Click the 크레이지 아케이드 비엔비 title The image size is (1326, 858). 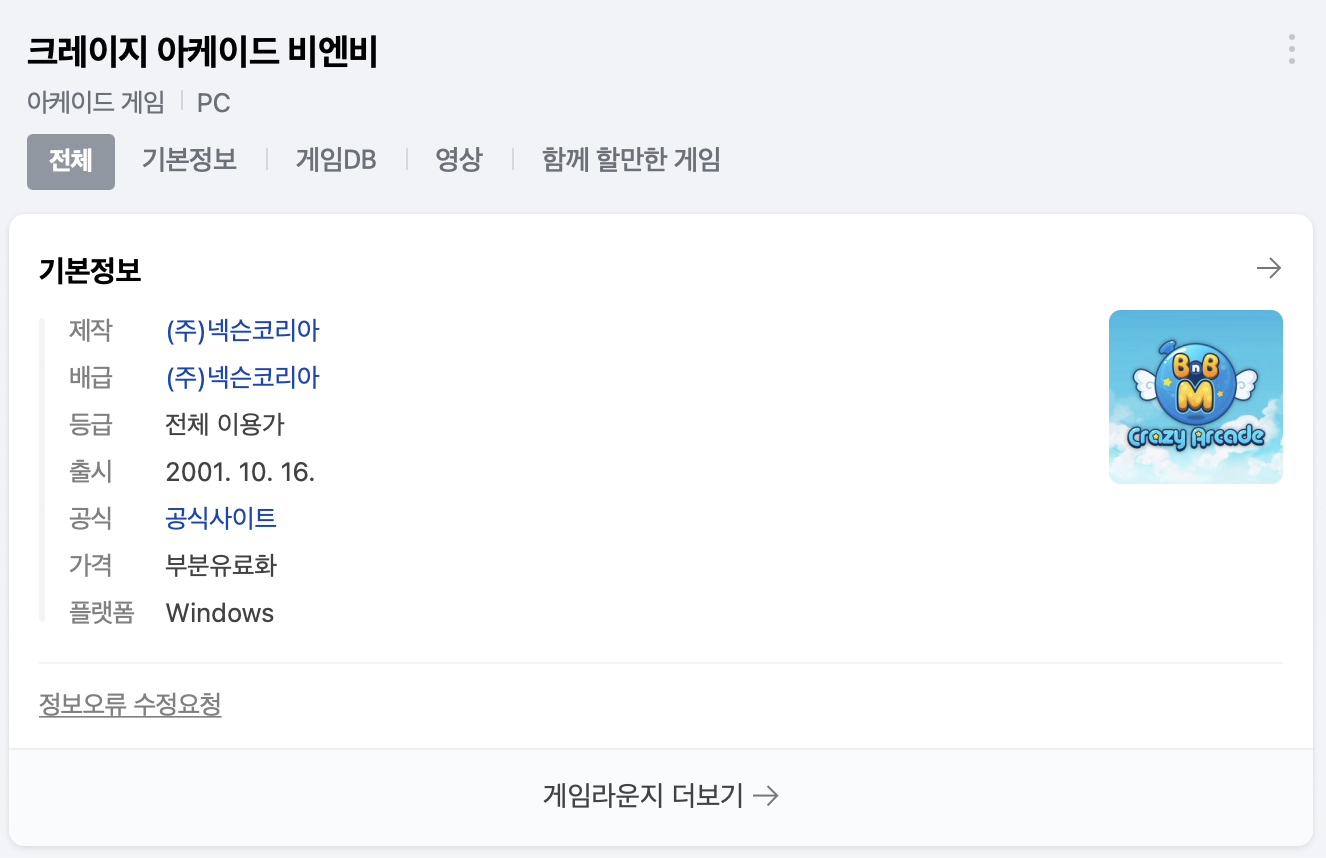pos(202,52)
